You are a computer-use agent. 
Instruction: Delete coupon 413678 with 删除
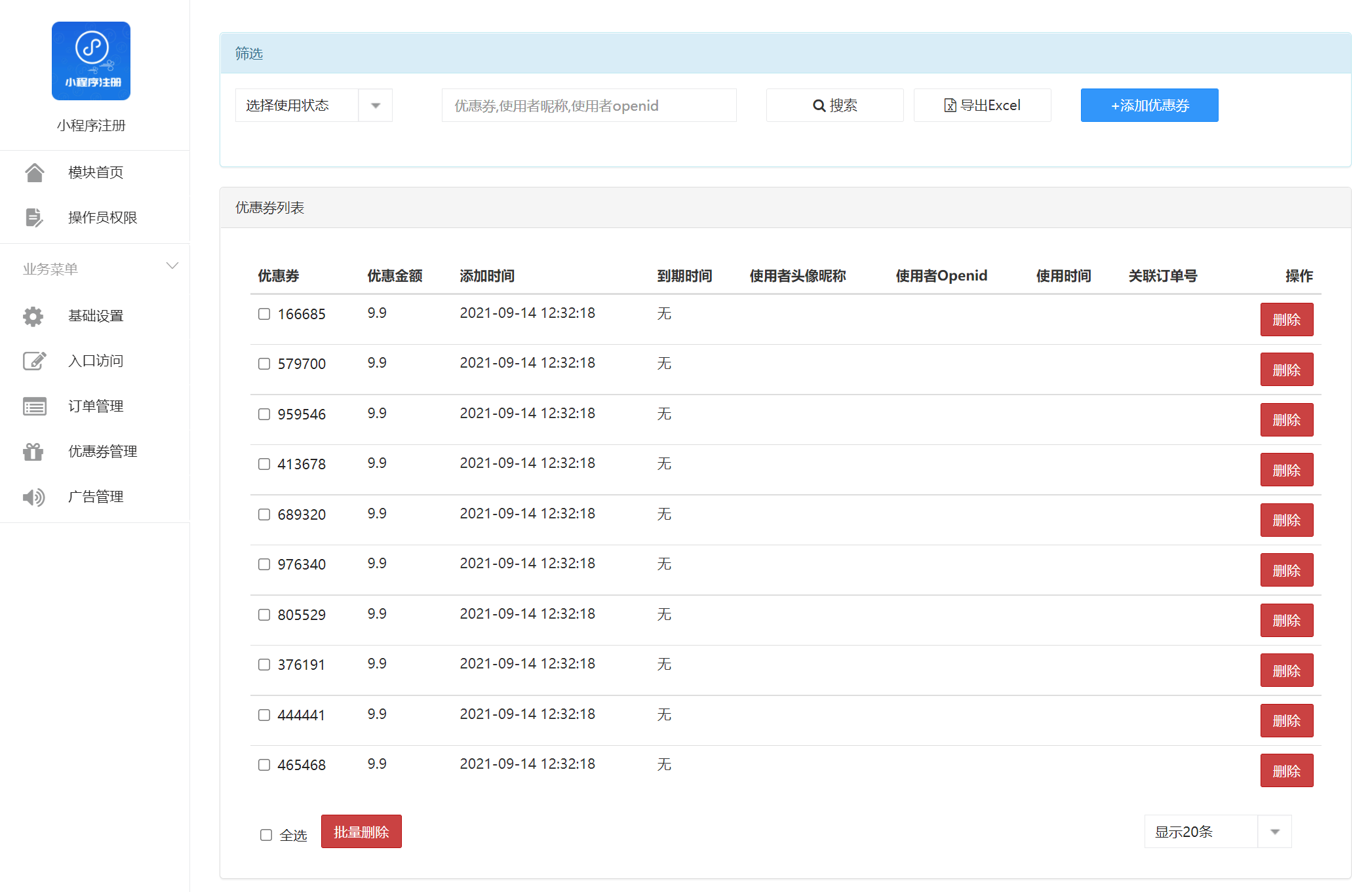pos(1287,470)
